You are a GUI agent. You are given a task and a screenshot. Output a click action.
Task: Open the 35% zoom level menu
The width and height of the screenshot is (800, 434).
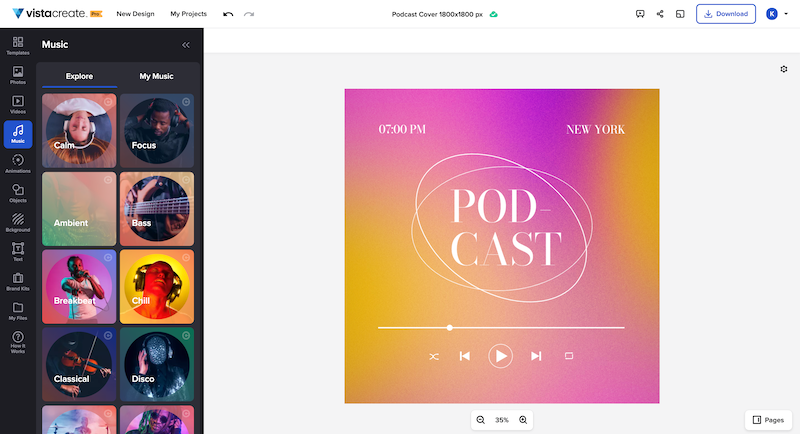pos(502,420)
